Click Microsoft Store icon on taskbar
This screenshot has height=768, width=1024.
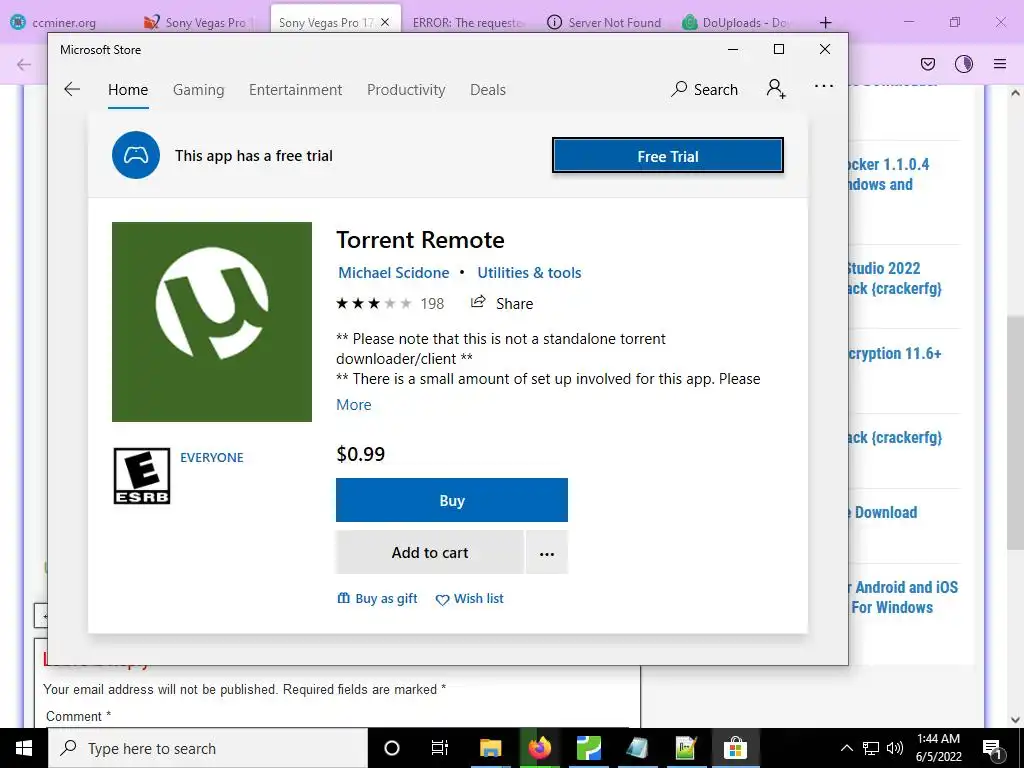735,748
